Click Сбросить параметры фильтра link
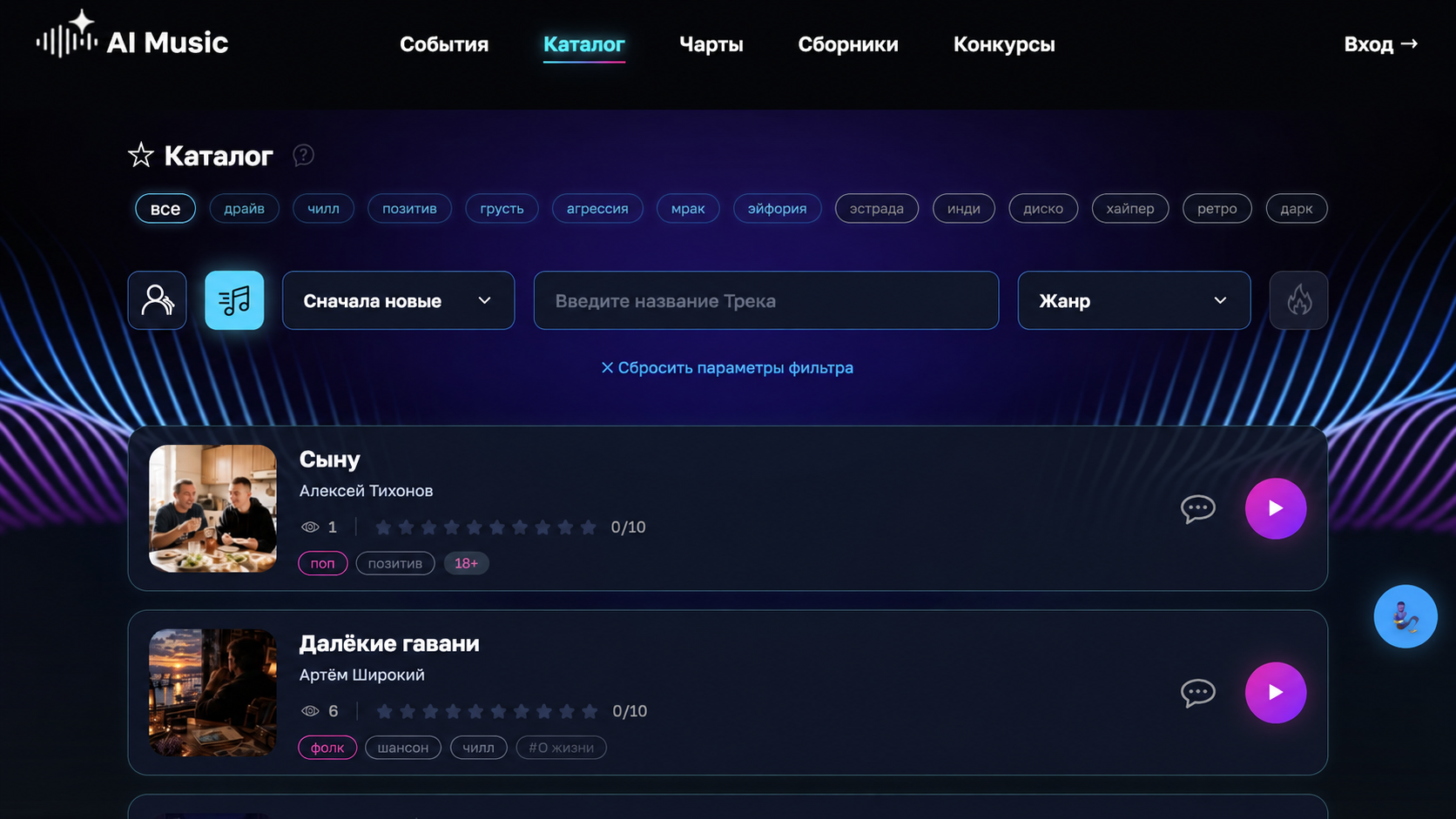This screenshot has width=1456, height=819. [727, 368]
